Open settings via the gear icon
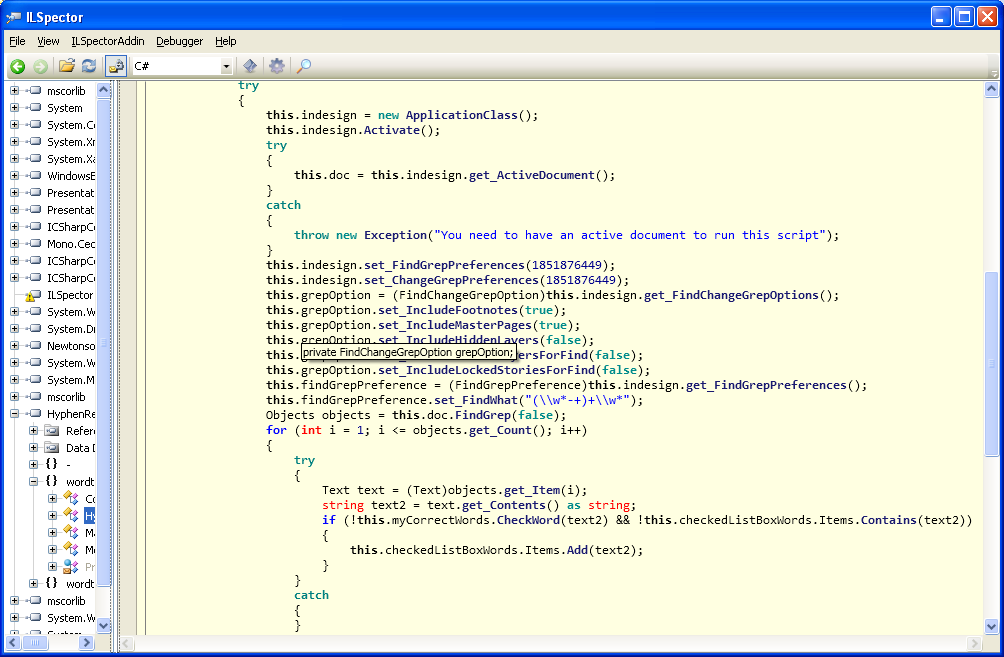Image resolution: width=1004 pixels, height=657 pixels. pos(277,66)
